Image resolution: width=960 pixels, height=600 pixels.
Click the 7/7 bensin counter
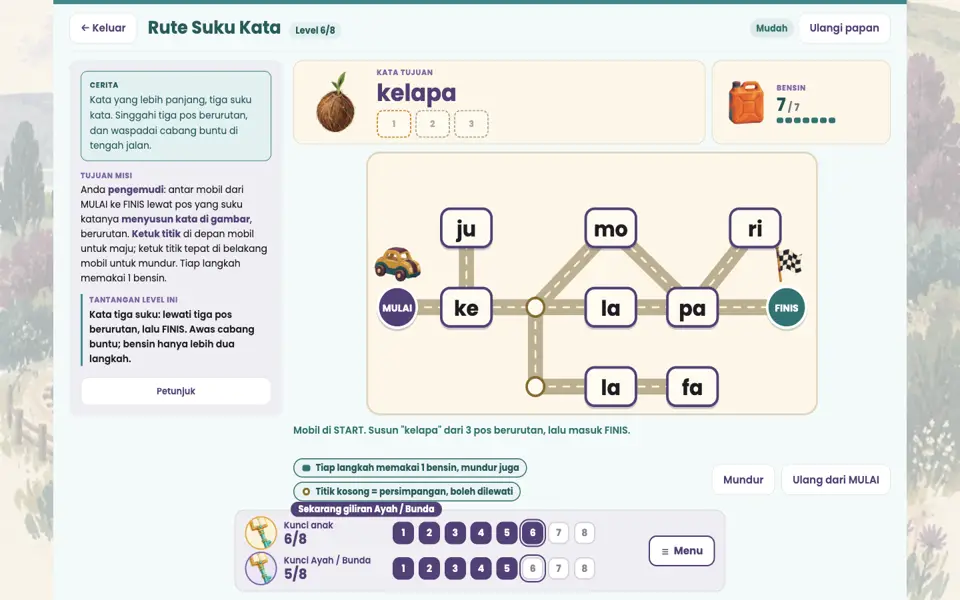tap(787, 105)
